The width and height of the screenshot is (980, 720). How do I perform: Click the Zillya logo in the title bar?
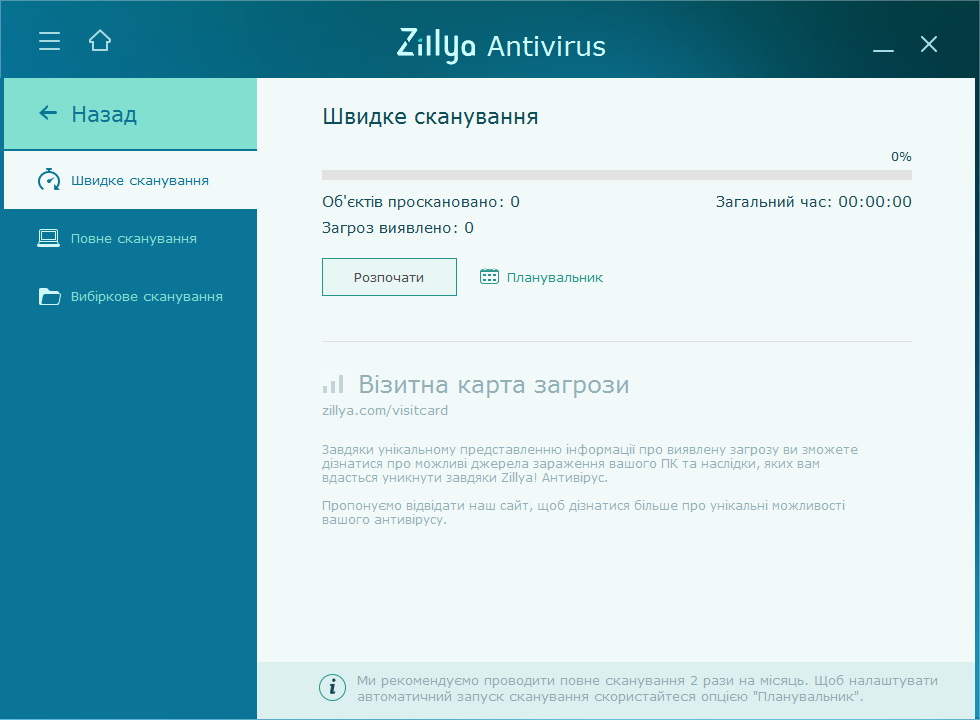tap(438, 43)
